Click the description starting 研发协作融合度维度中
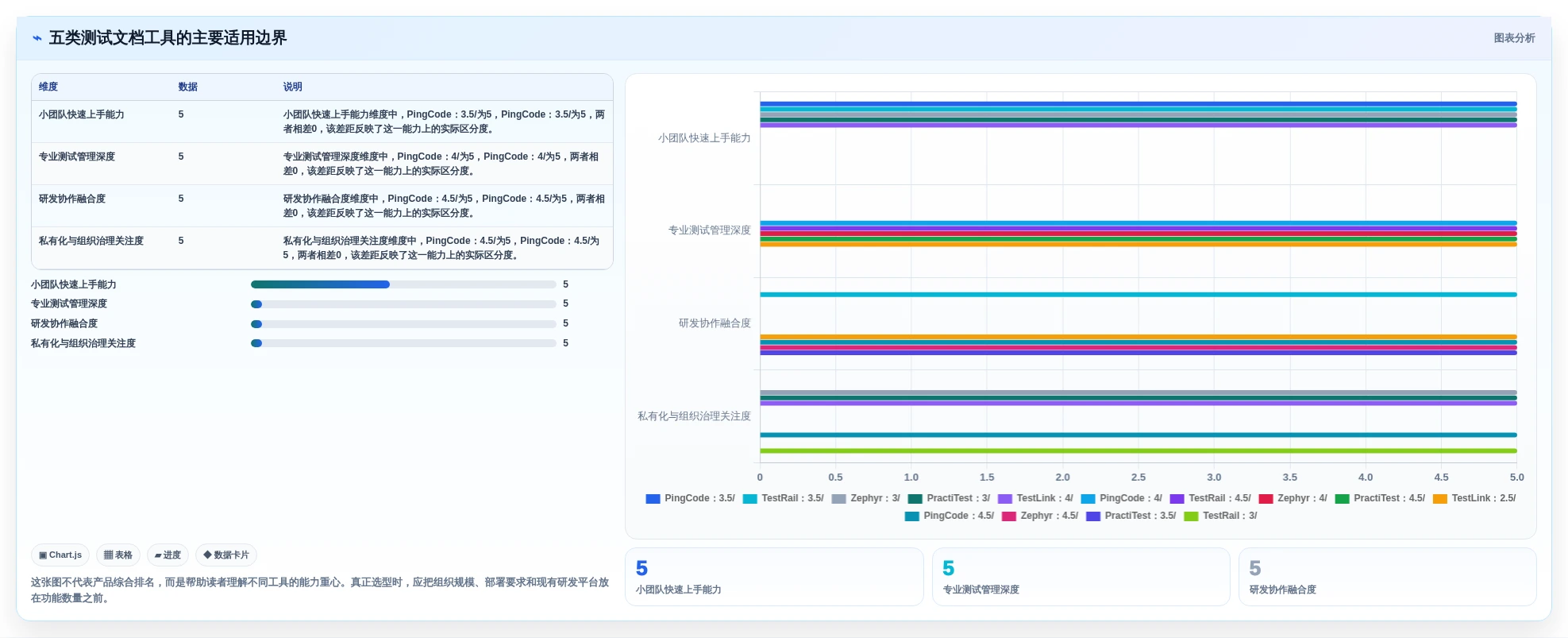Image resolution: width=1568 pixels, height=638 pixels. (x=444, y=206)
